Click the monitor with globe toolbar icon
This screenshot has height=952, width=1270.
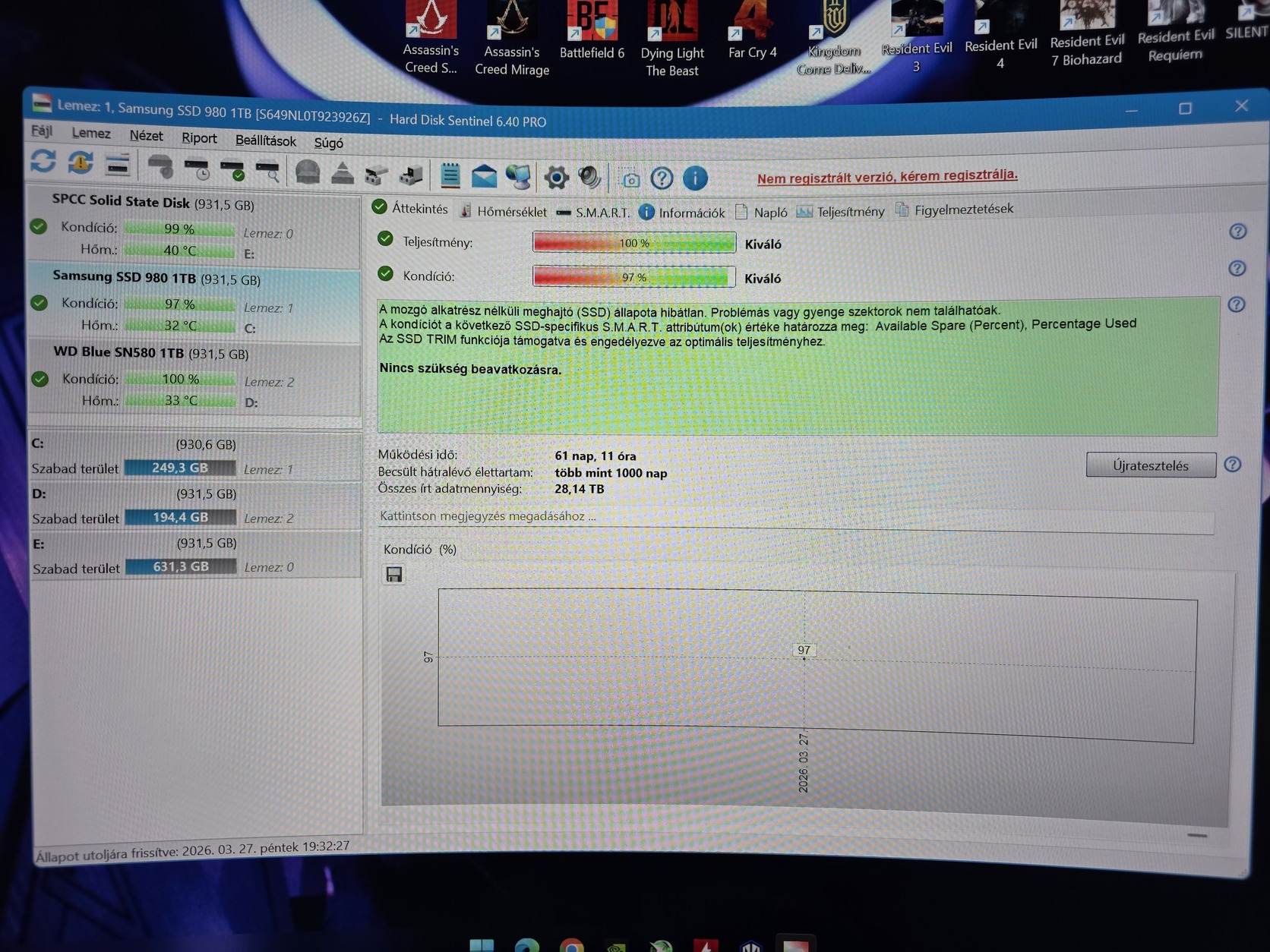(519, 177)
